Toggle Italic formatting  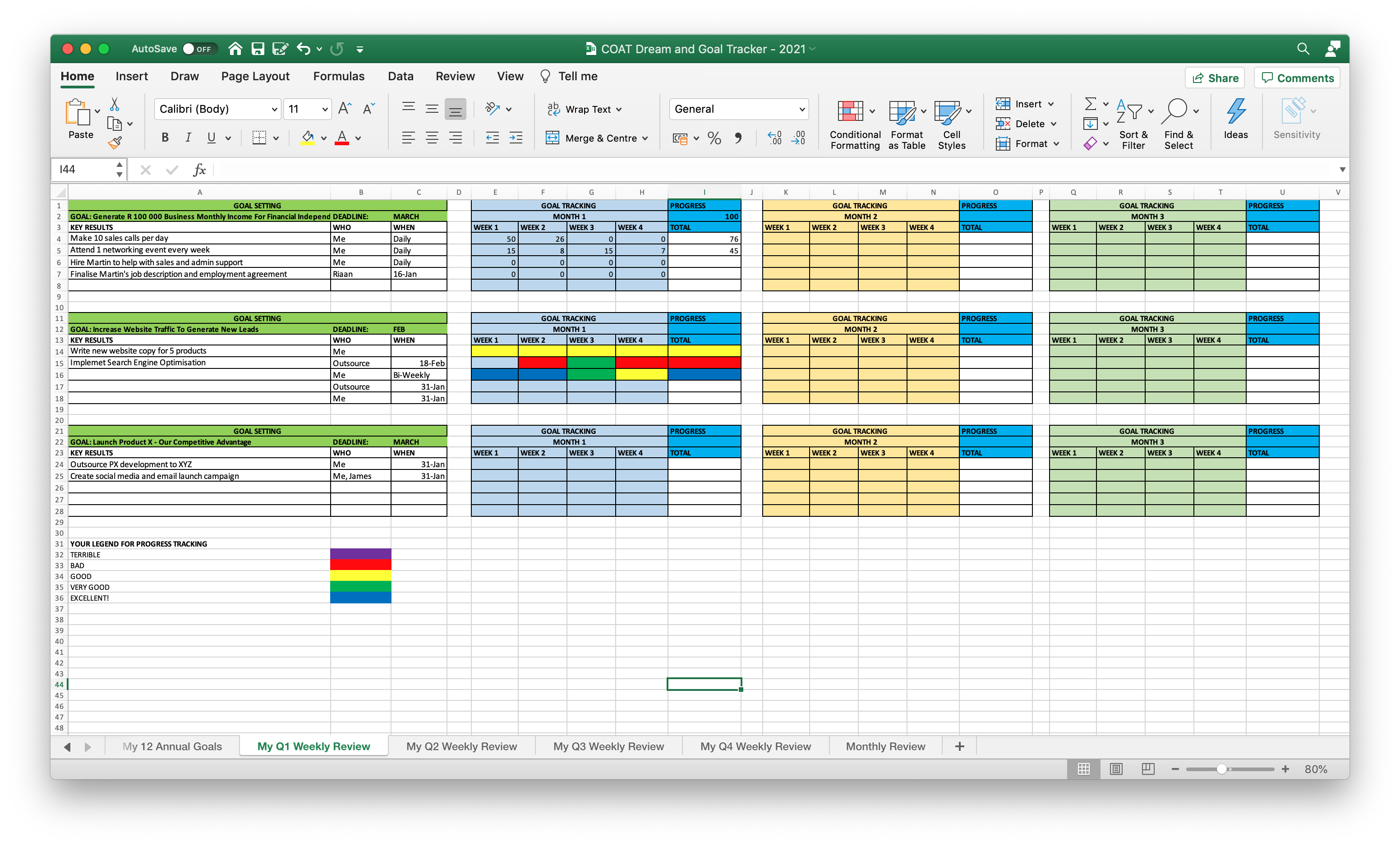pyautogui.click(x=188, y=138)
